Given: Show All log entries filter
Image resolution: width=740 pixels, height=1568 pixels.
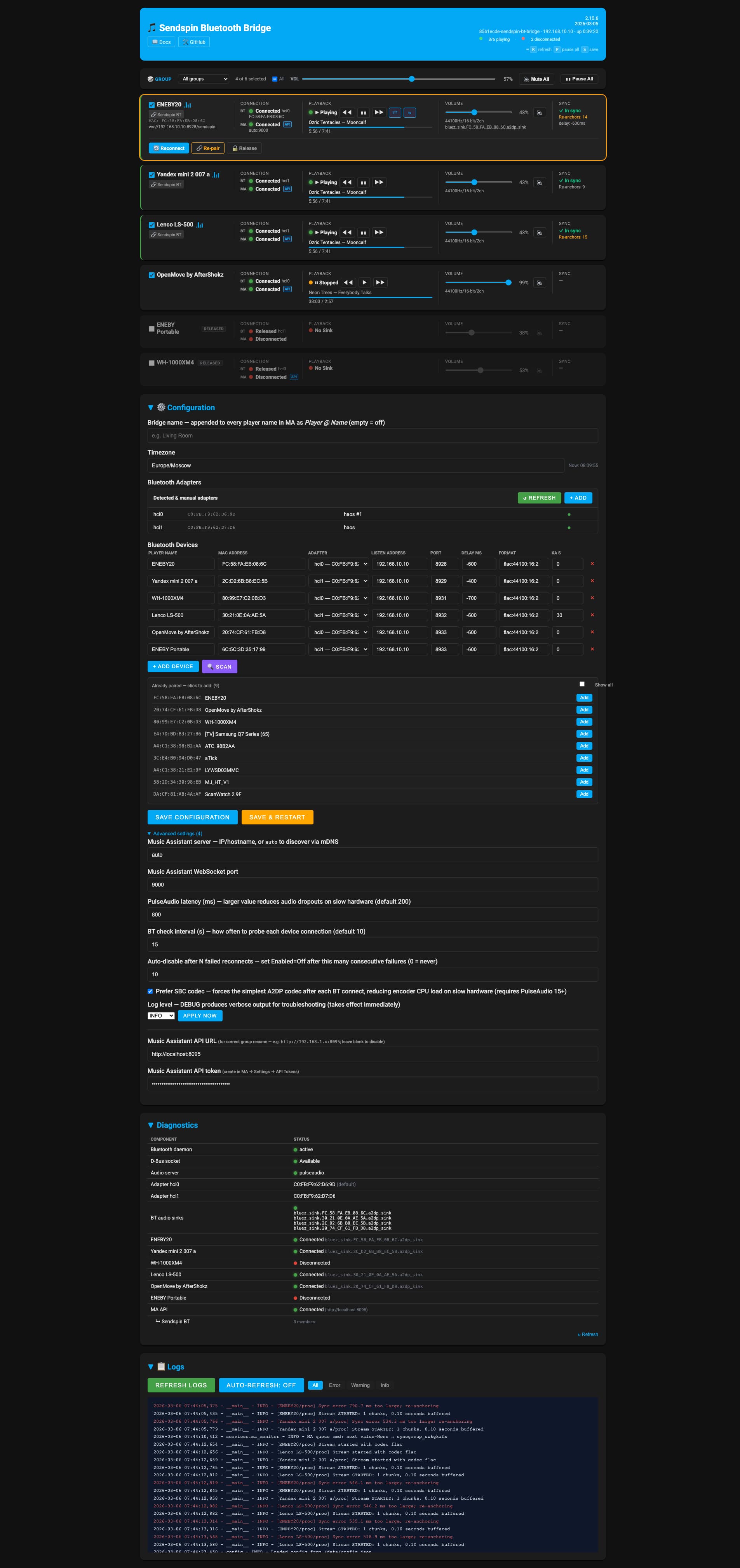Looking at the screenshot, I should 315,1385.
